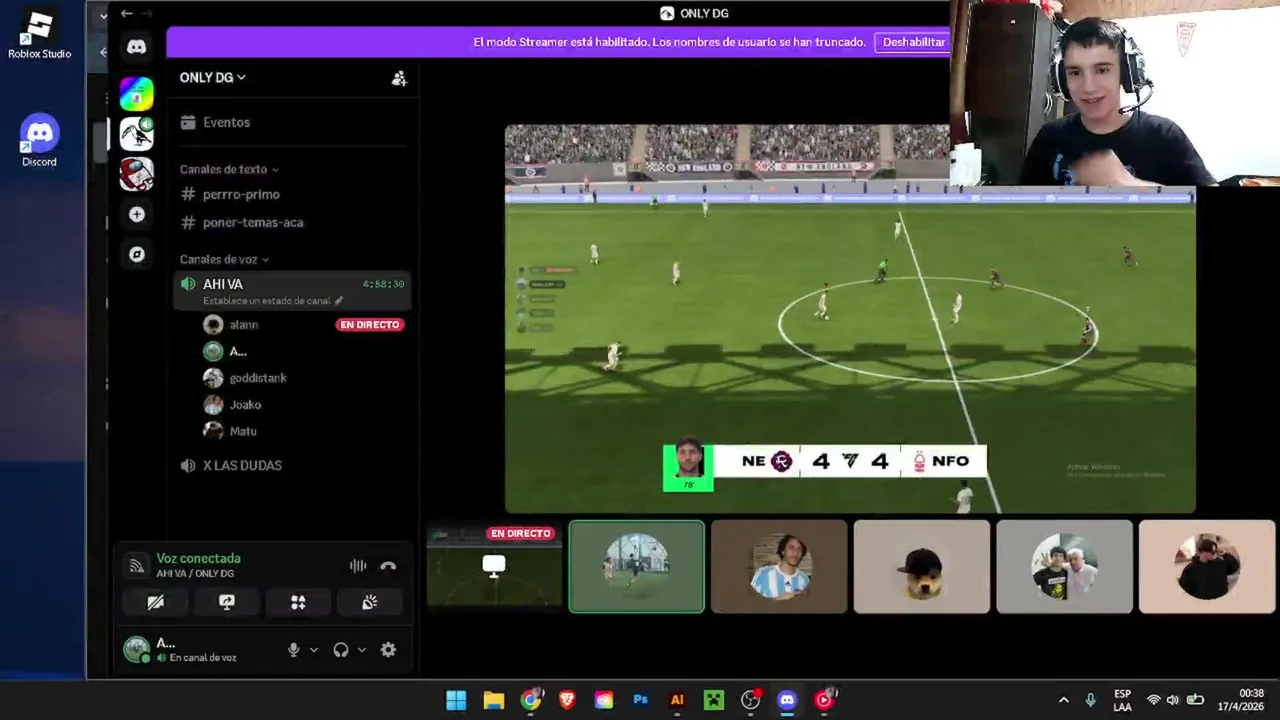Deafen audio with the headphones icon

341,650
